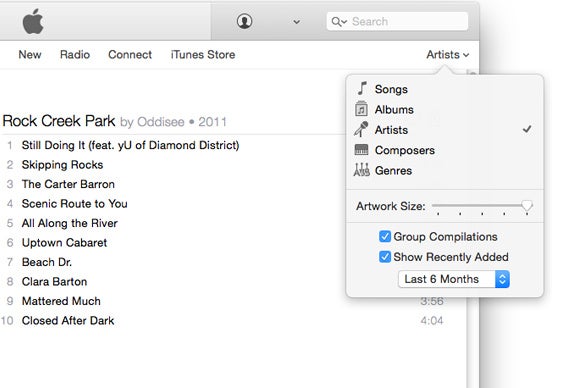Focus the Search field
The image size is (580, 388).
click(x=397, y=21)
